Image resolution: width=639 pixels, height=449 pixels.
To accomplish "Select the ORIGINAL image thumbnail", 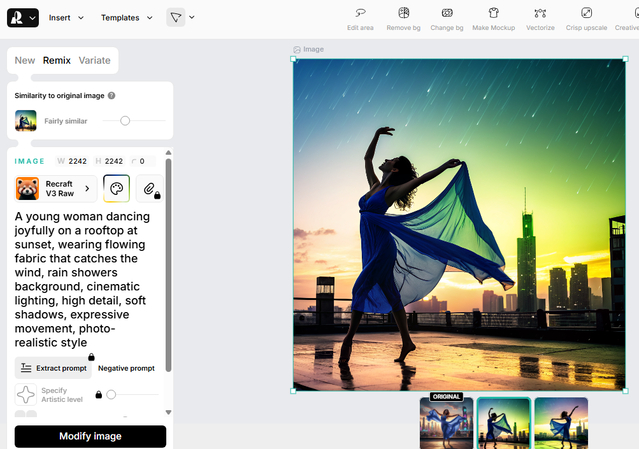I will [446, 423].
